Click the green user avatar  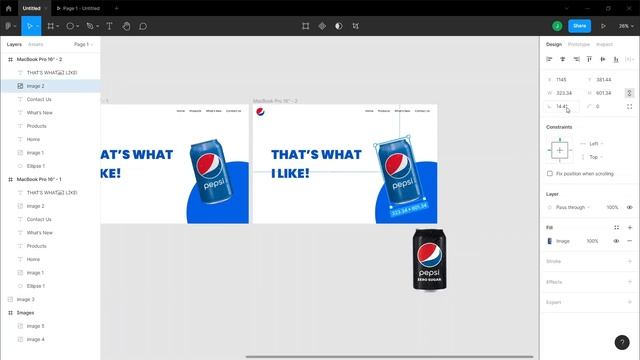(557, 26)
